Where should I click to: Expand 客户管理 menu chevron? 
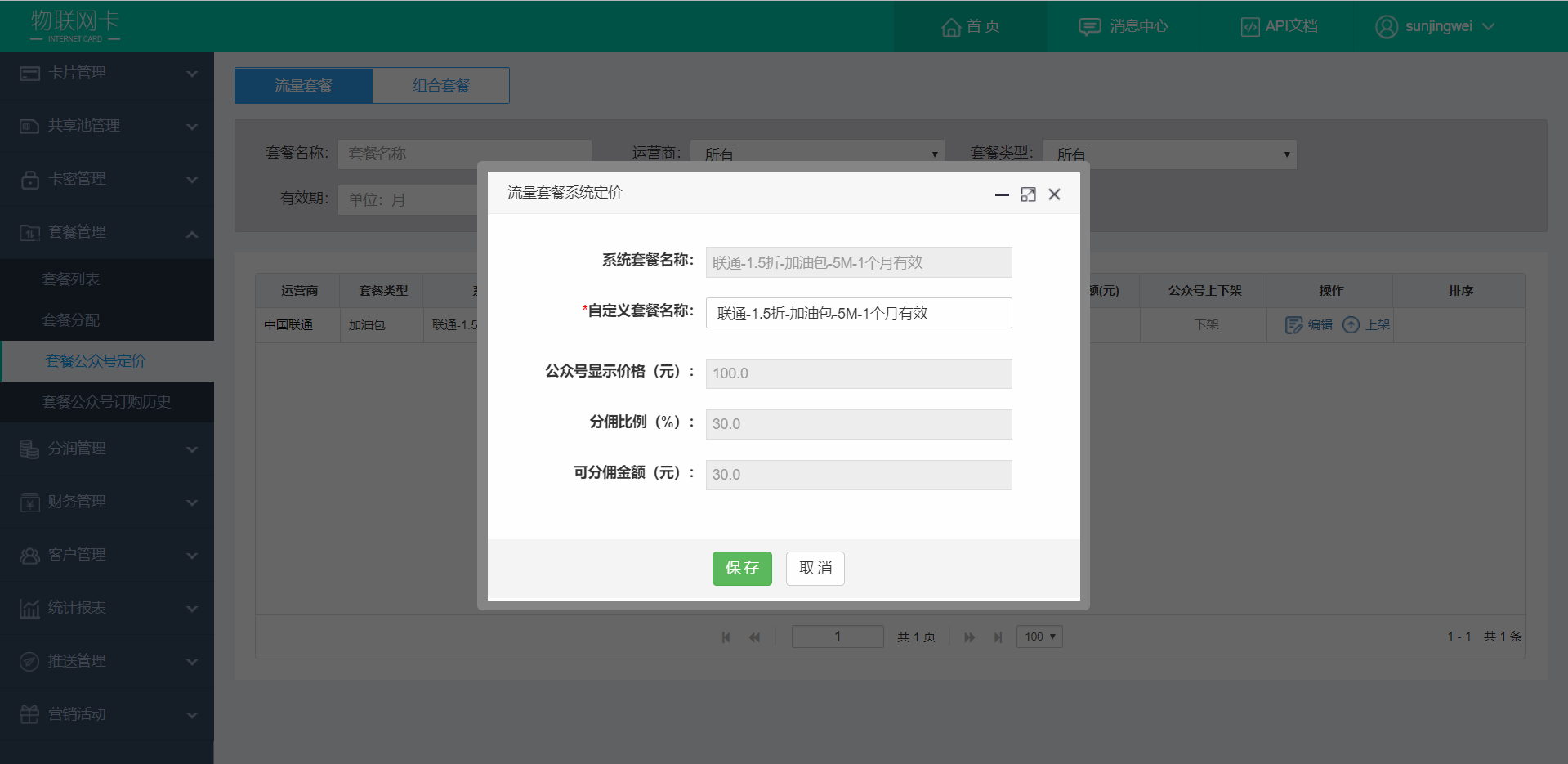coord(192,556)
